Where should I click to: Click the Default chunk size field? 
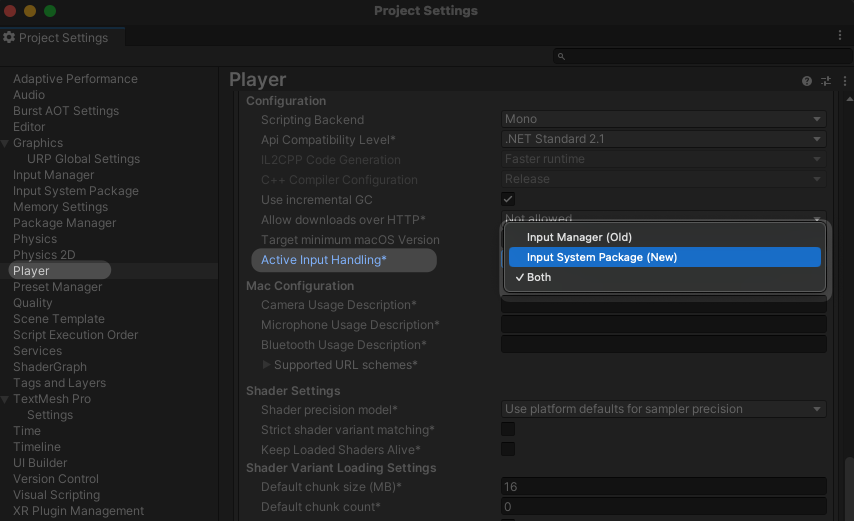click(663, 486)
